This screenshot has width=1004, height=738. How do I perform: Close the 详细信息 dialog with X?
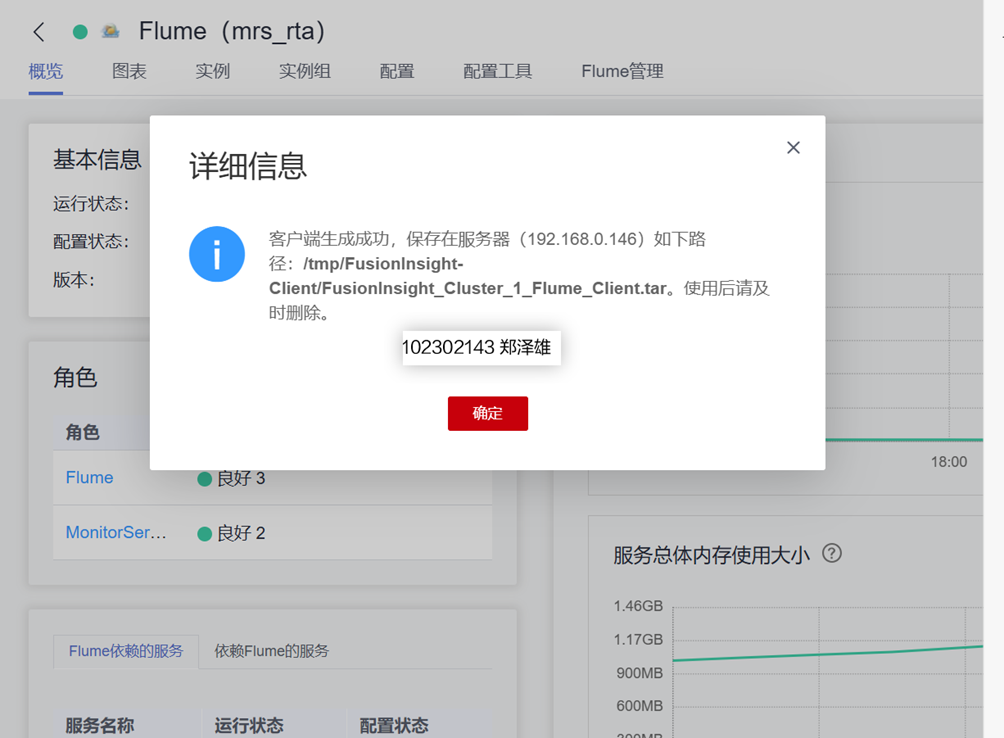pyautogui.click(x=793, y=148)
